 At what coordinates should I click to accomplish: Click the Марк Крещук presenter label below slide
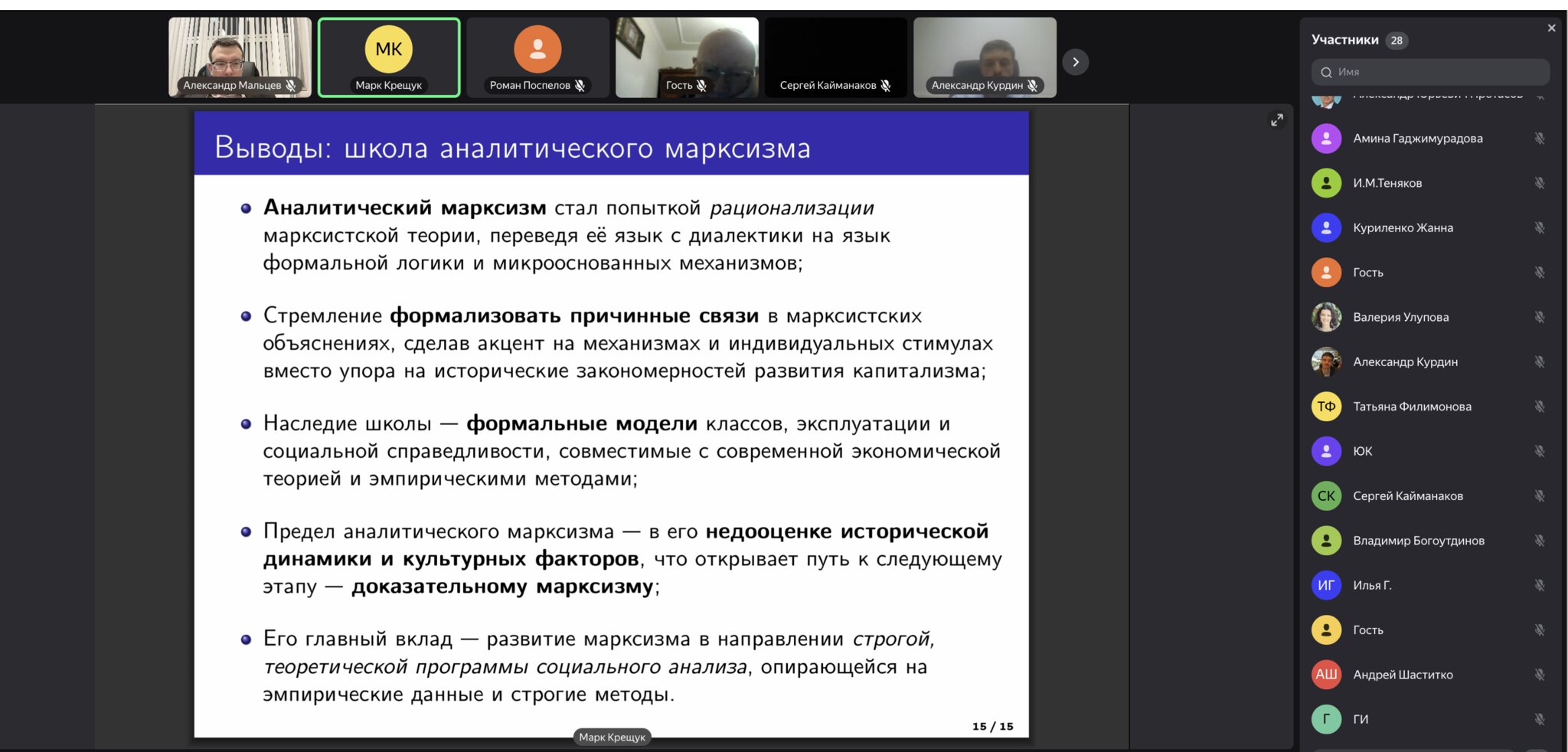coord(612,737)
